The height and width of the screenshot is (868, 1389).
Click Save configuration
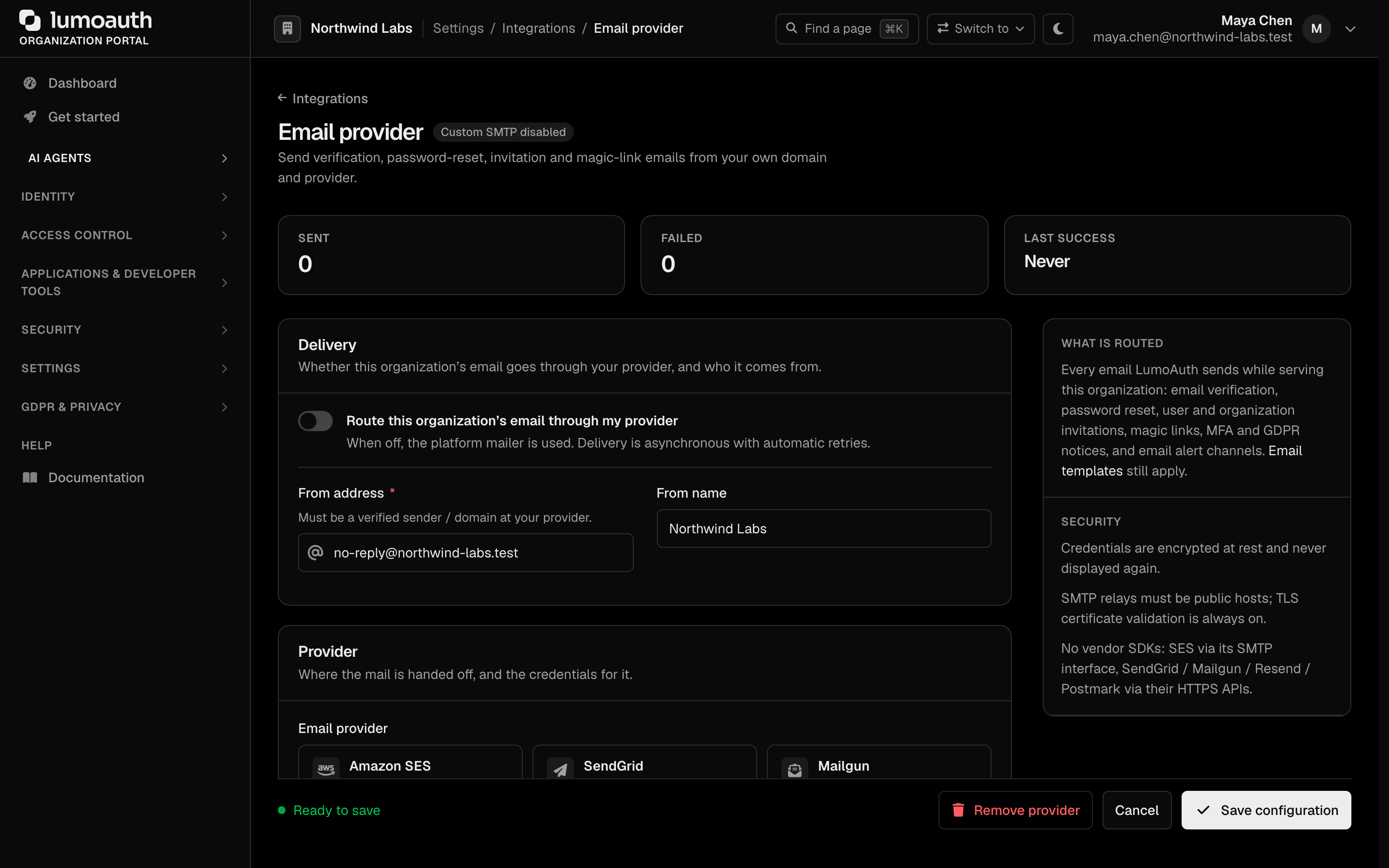click(1266, 810)
